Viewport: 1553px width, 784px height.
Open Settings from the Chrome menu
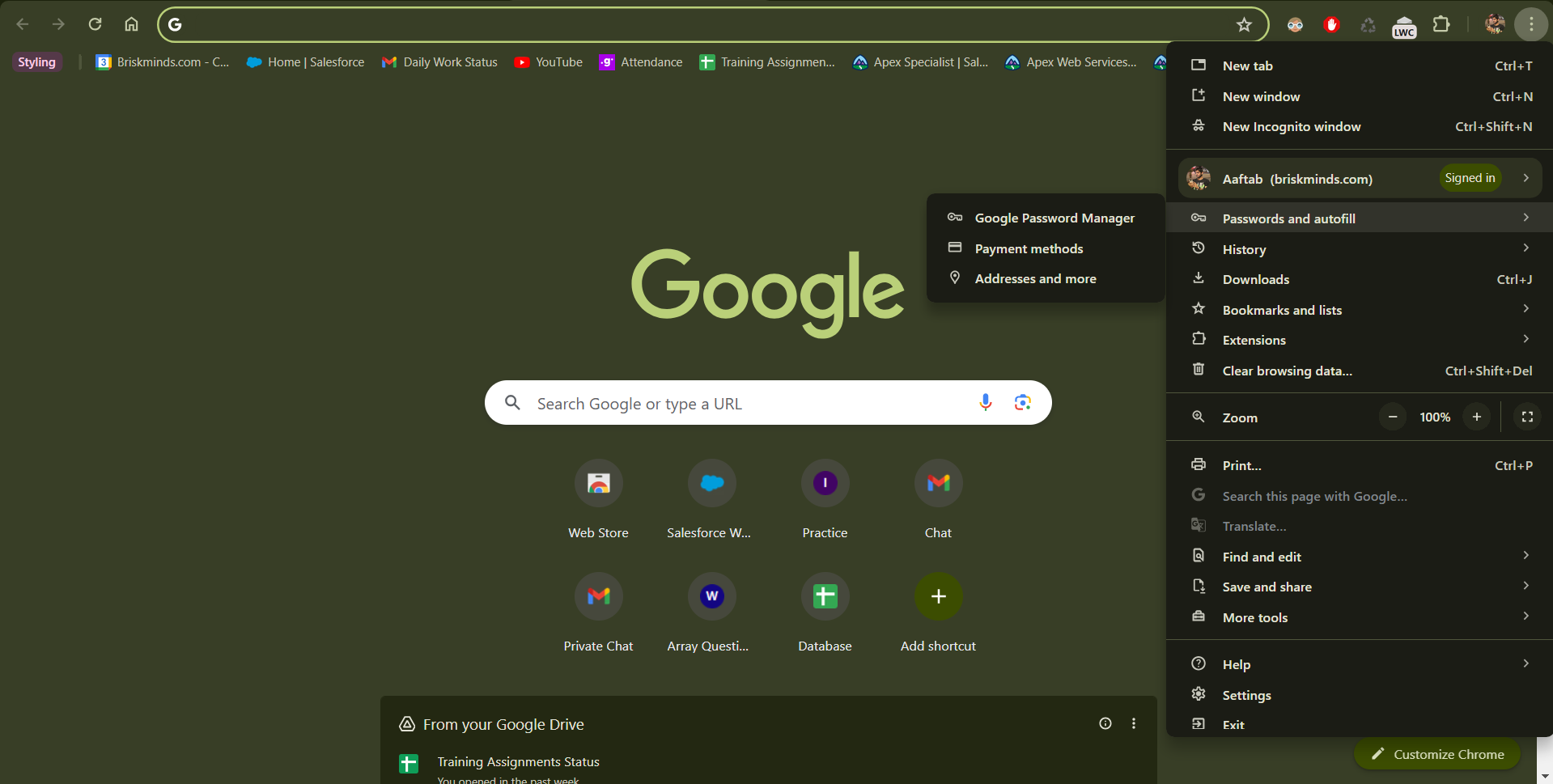pyautogui.click(x=1359, y=695)
